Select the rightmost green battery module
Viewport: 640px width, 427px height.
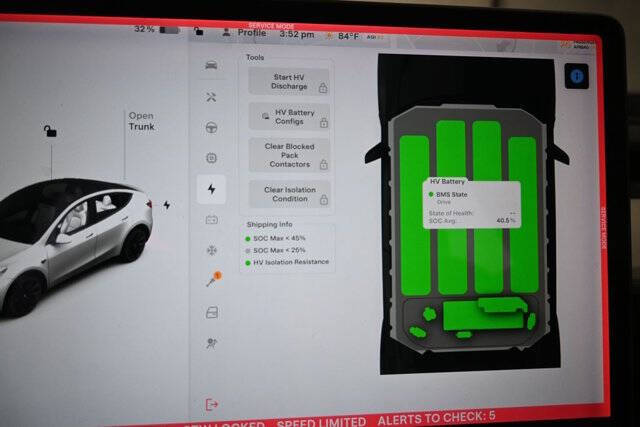coord(523,215)
